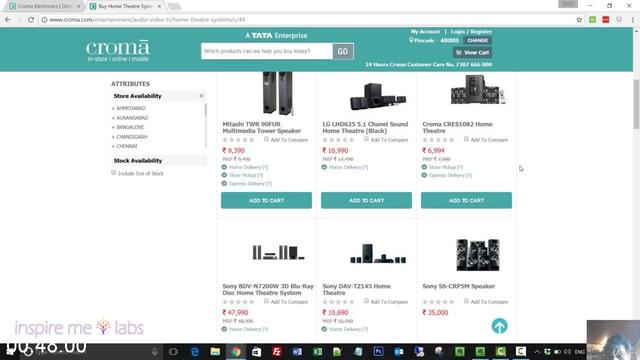640x360 pixels.
Task: Open Microsoft Word from the taskbar
Action: (297, 351)
